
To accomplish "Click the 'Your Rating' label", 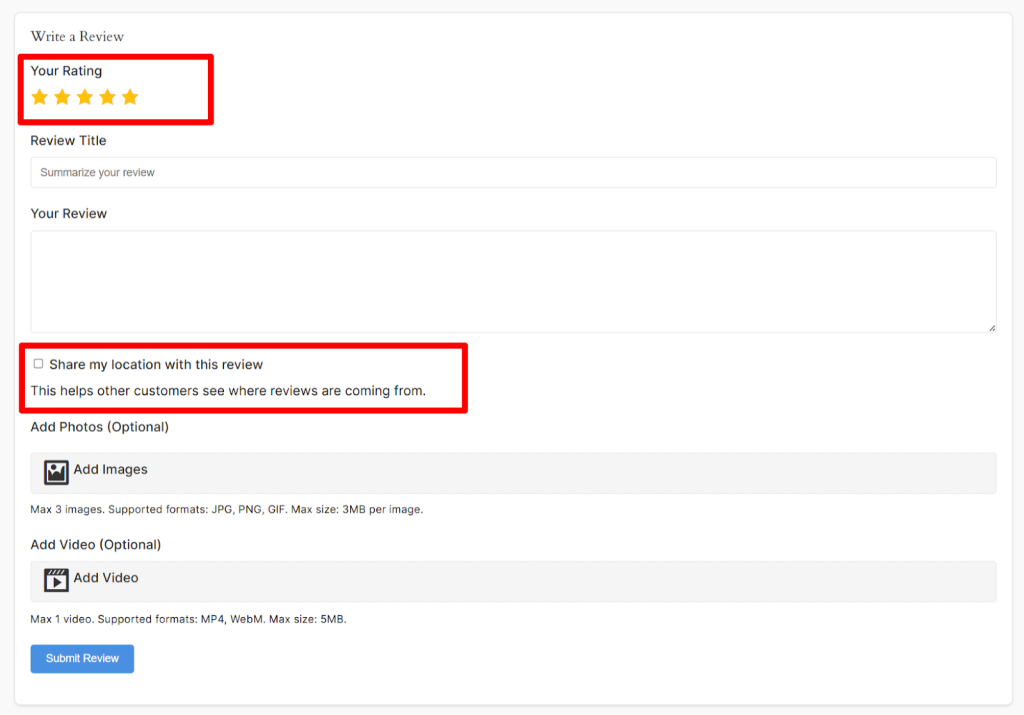I will (66, 71).
